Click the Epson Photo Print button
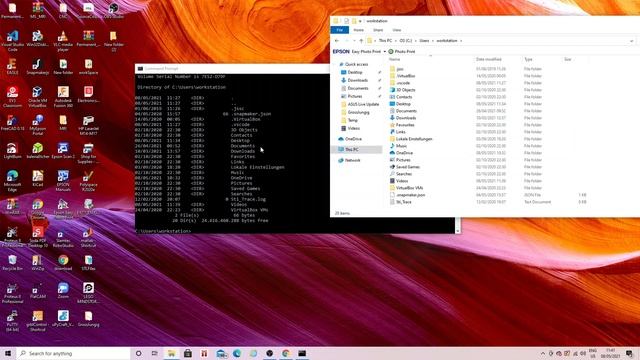The width and height of the screenshot is (640, 360). pos(402,51)
